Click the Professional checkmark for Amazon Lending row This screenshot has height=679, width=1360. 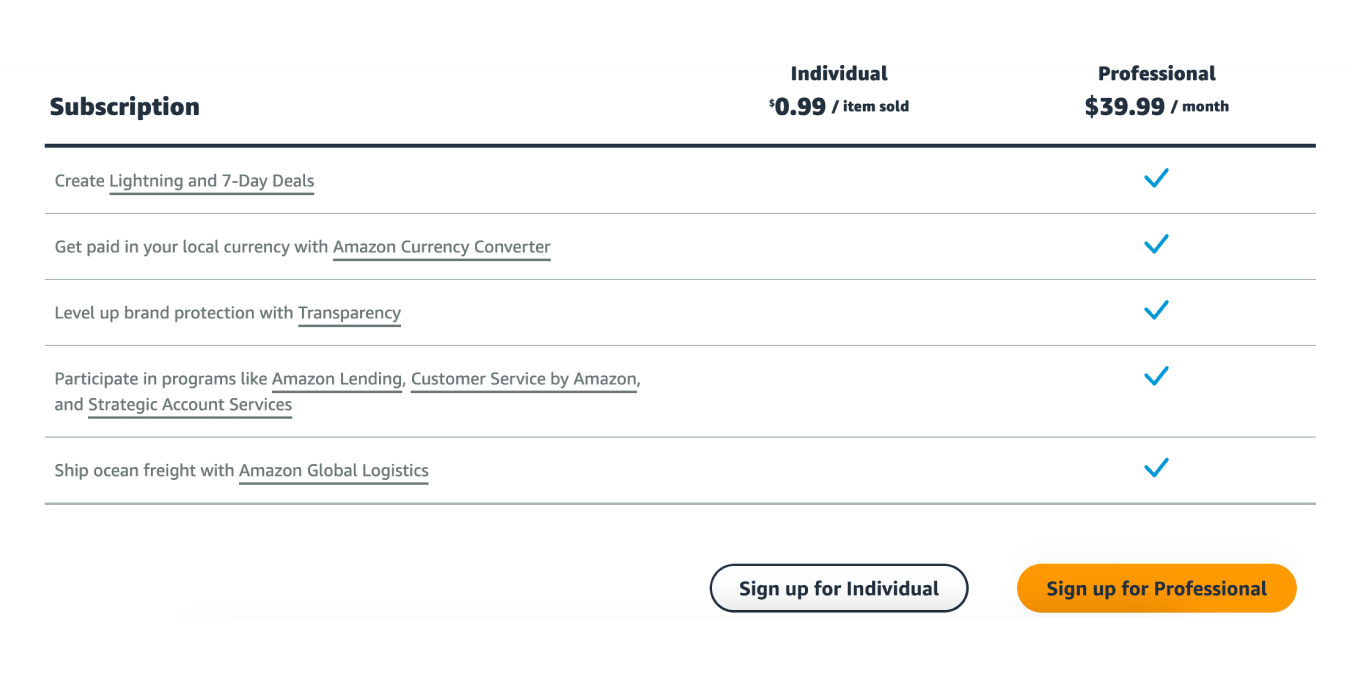[x=1156, y=377]
